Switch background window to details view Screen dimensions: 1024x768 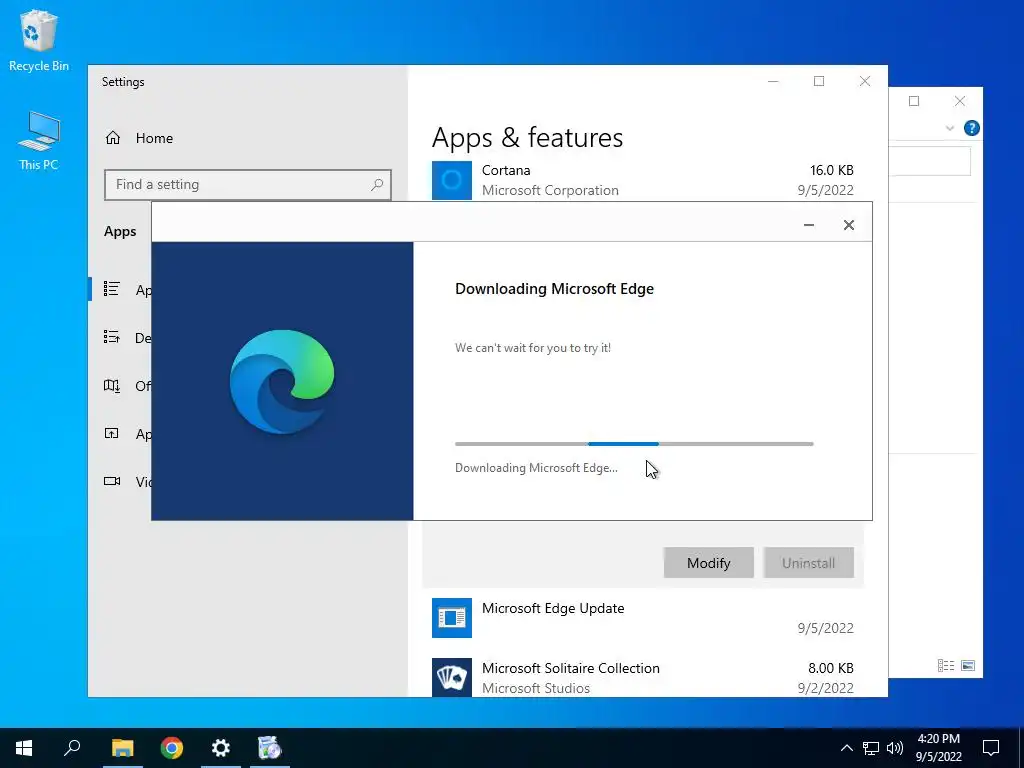point(946,665)
